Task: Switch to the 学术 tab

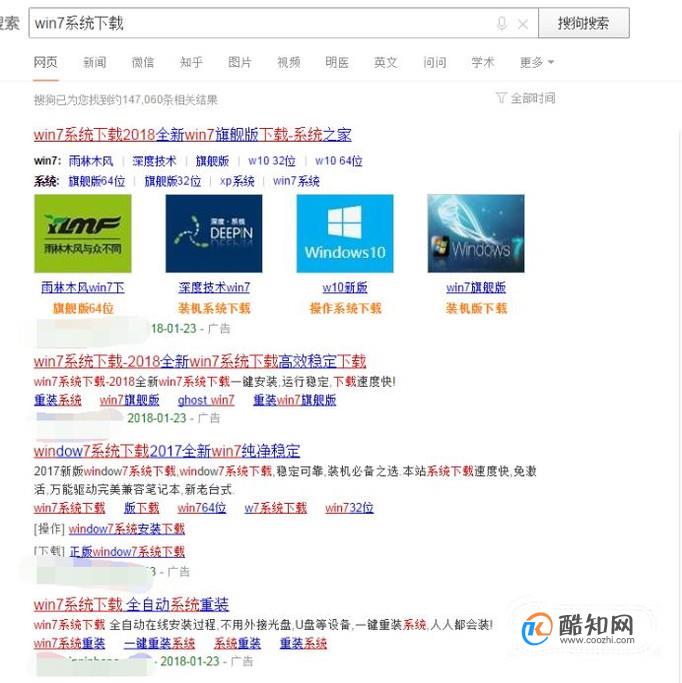Action: tap(483, 62)
